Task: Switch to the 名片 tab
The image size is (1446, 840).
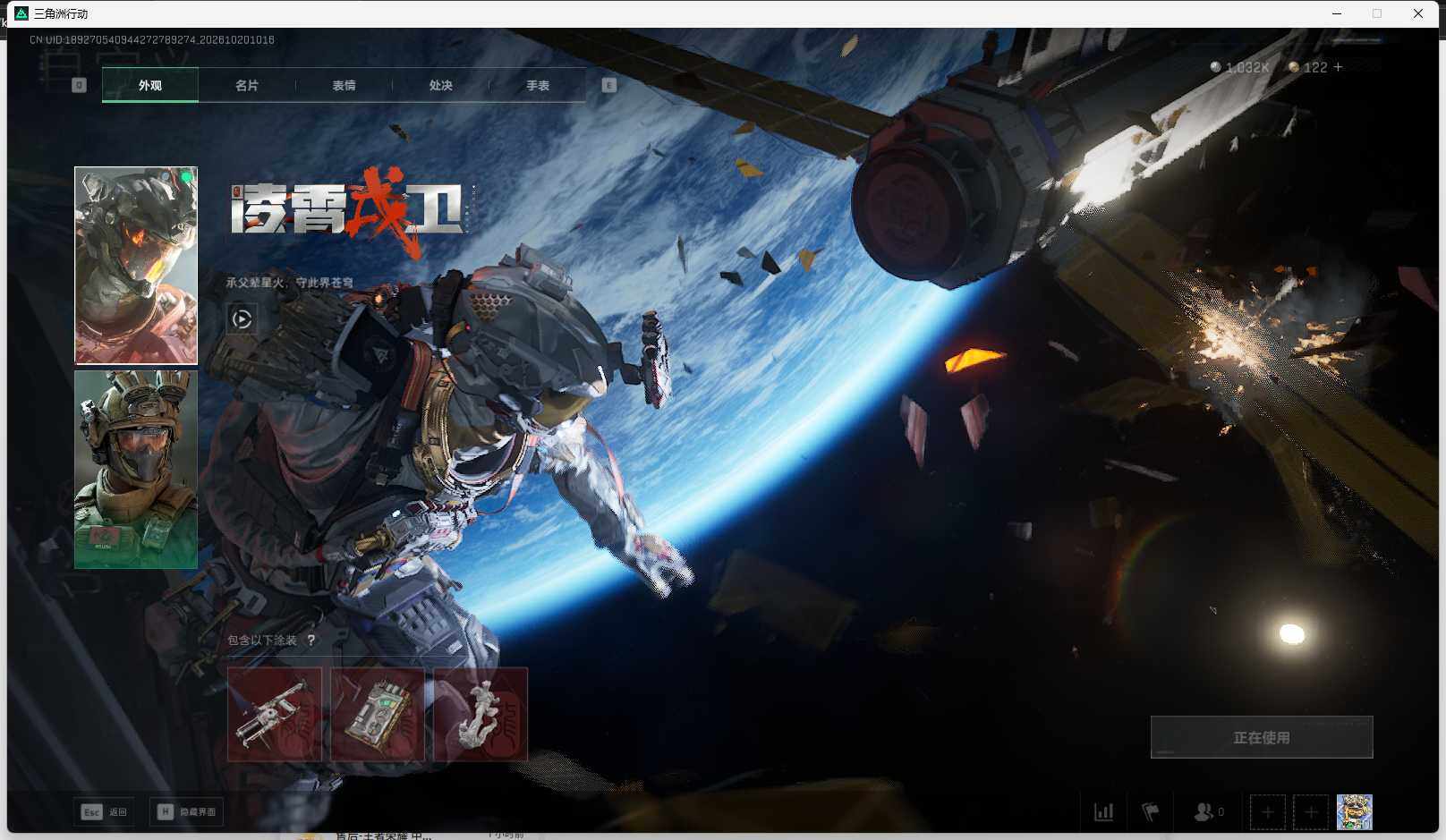Action: click(x=247, y=85)
